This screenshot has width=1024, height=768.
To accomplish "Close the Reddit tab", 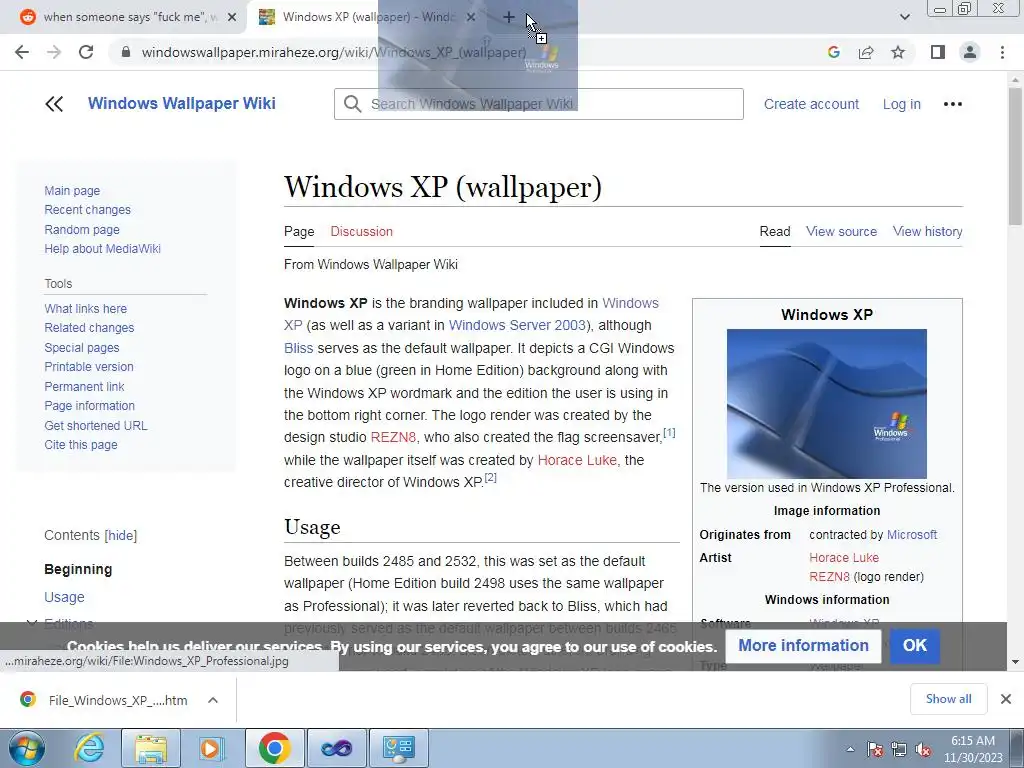I will (232, 18).
